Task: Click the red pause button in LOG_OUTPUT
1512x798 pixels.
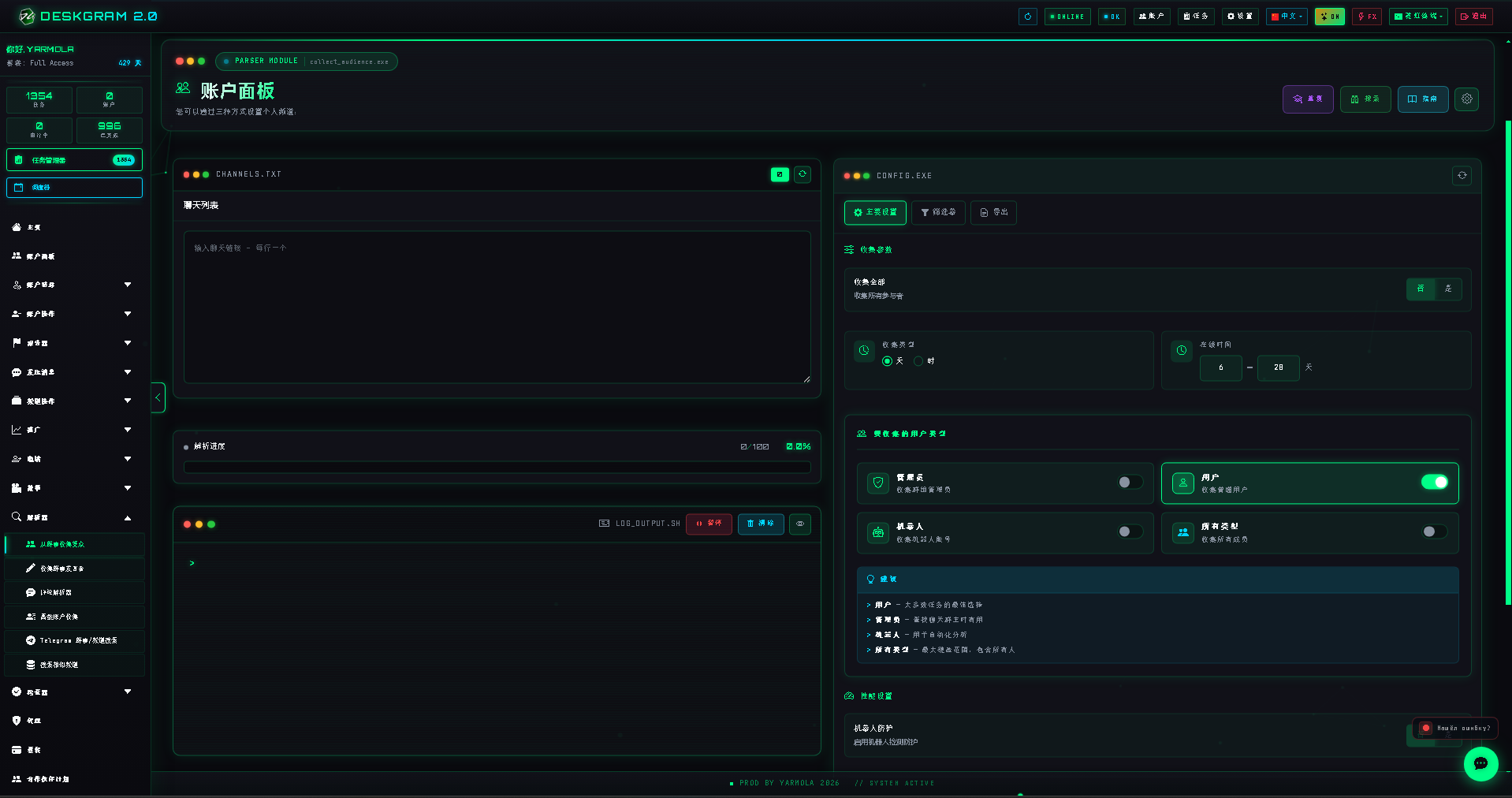Action: tap(709, 524)
